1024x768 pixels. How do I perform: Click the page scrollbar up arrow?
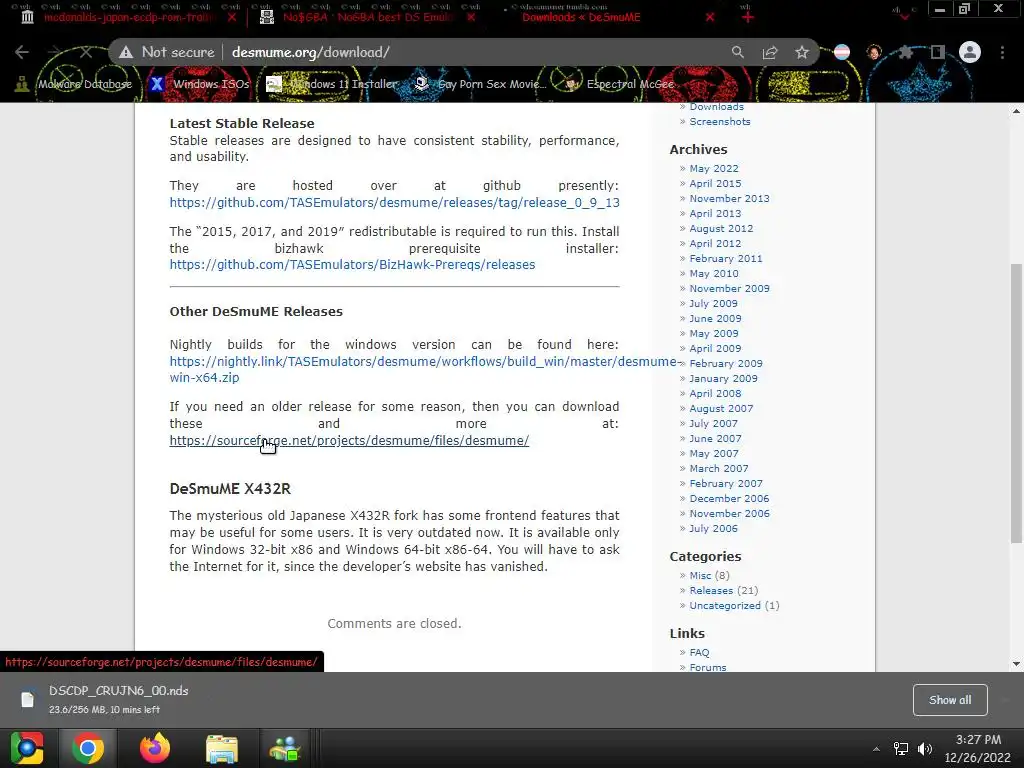pyautogui.click(x=1016, y=111)
